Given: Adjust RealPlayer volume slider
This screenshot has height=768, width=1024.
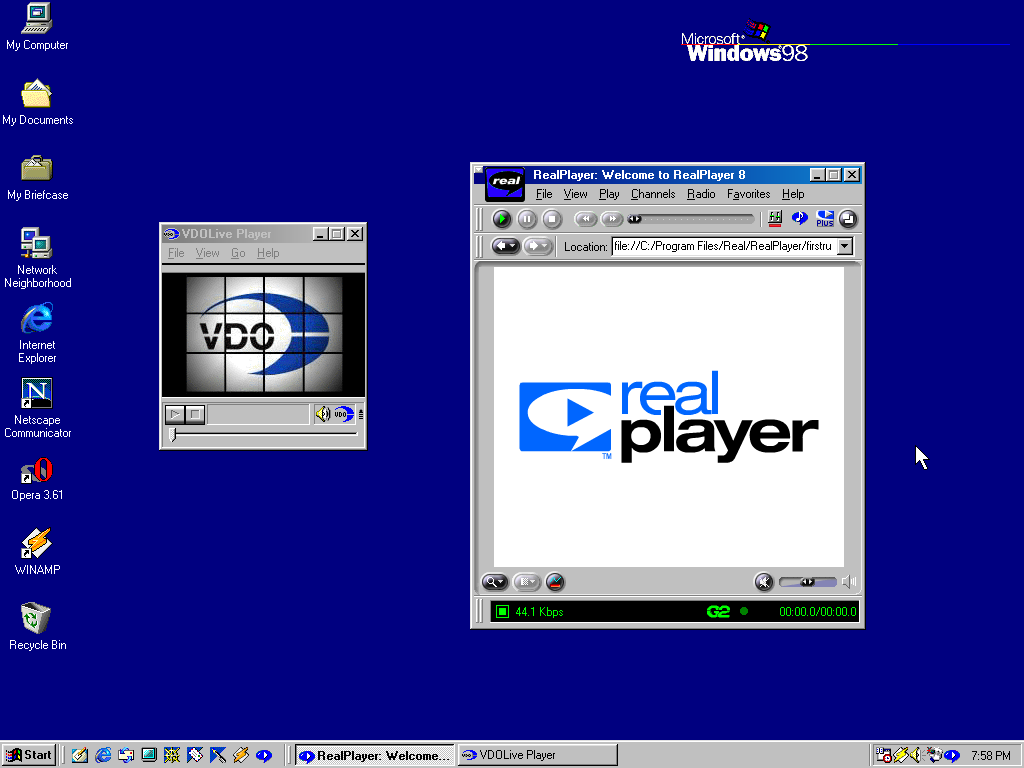Looking at the screenshot, I should click(808, 582).
